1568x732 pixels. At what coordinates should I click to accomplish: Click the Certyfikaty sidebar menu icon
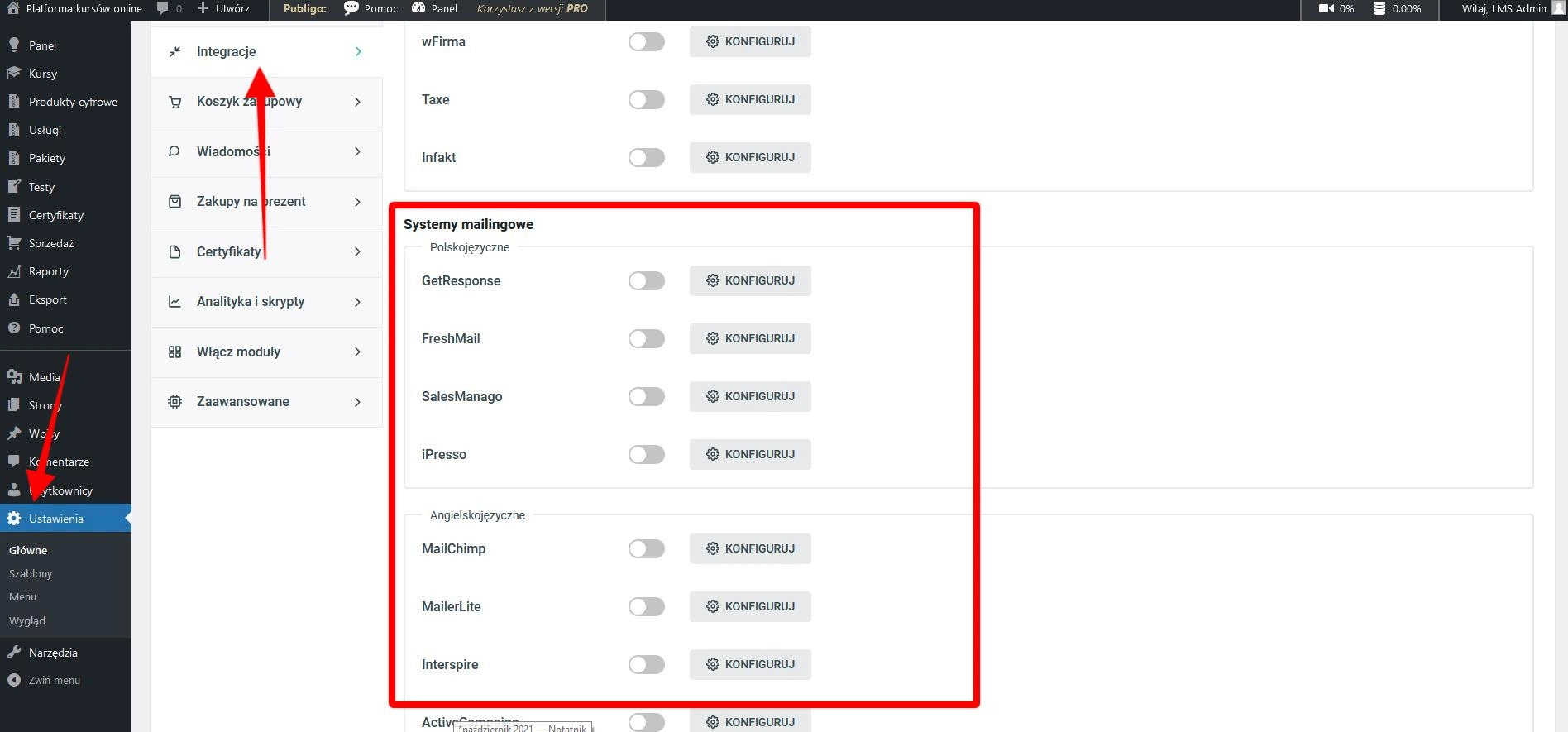14,215
